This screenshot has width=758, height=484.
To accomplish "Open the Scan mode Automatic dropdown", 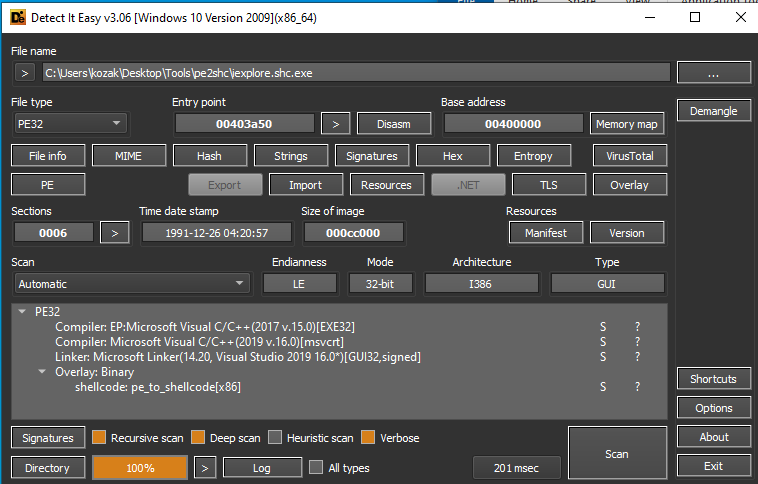I will point(129,284).
